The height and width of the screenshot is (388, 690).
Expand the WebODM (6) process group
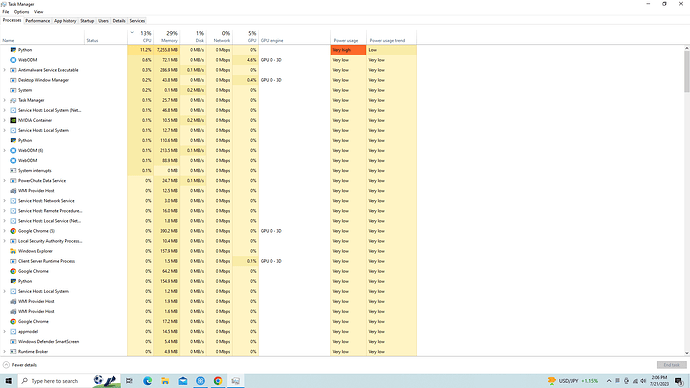point(4,150)
